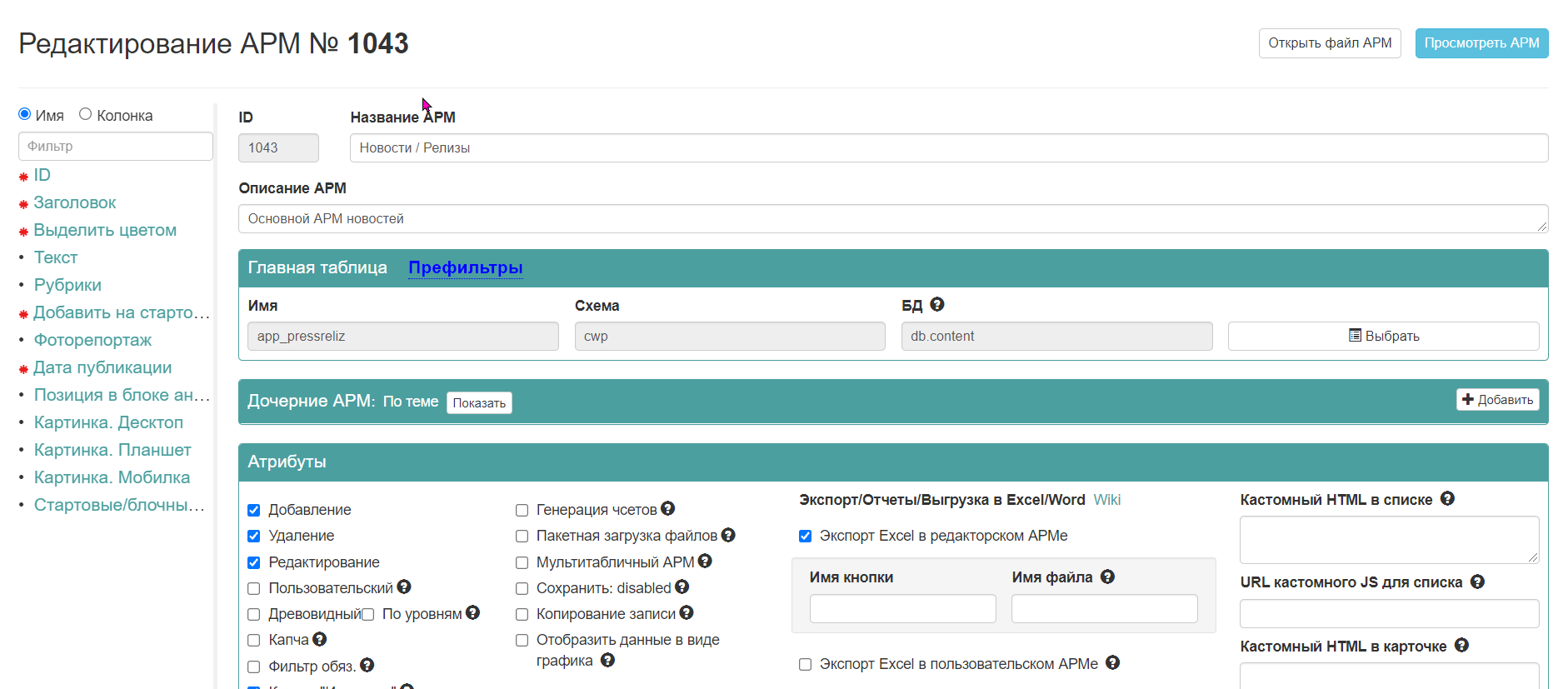Viewport: 1568px width, 689px height.
Task: Click the Фильтр search field
Action: [x=116, y=146]
